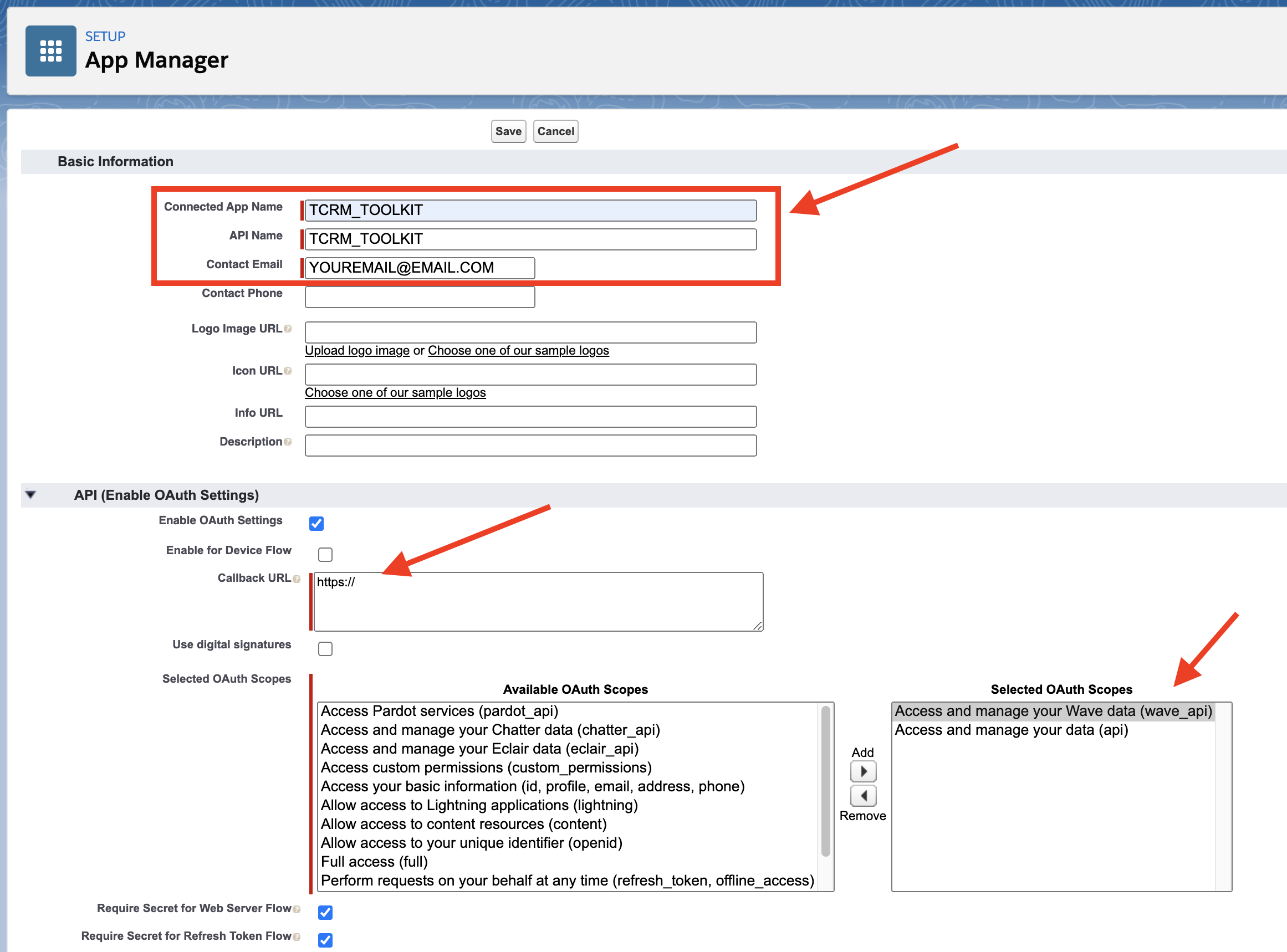The image size is (1287, 952).
Task: Click help icon next to Callback URL
Action: pos(297,579)
